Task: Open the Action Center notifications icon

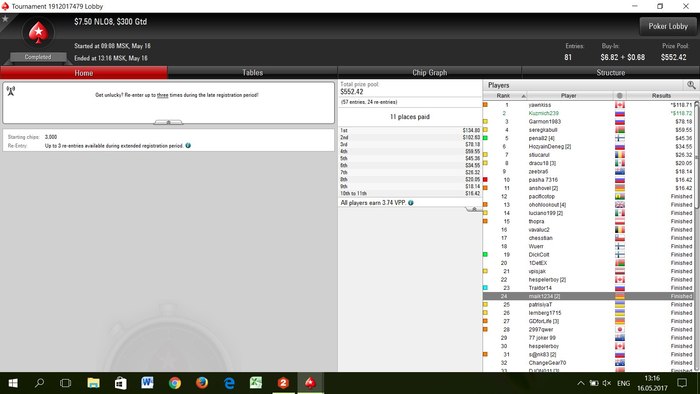Action: pos(682,383)
